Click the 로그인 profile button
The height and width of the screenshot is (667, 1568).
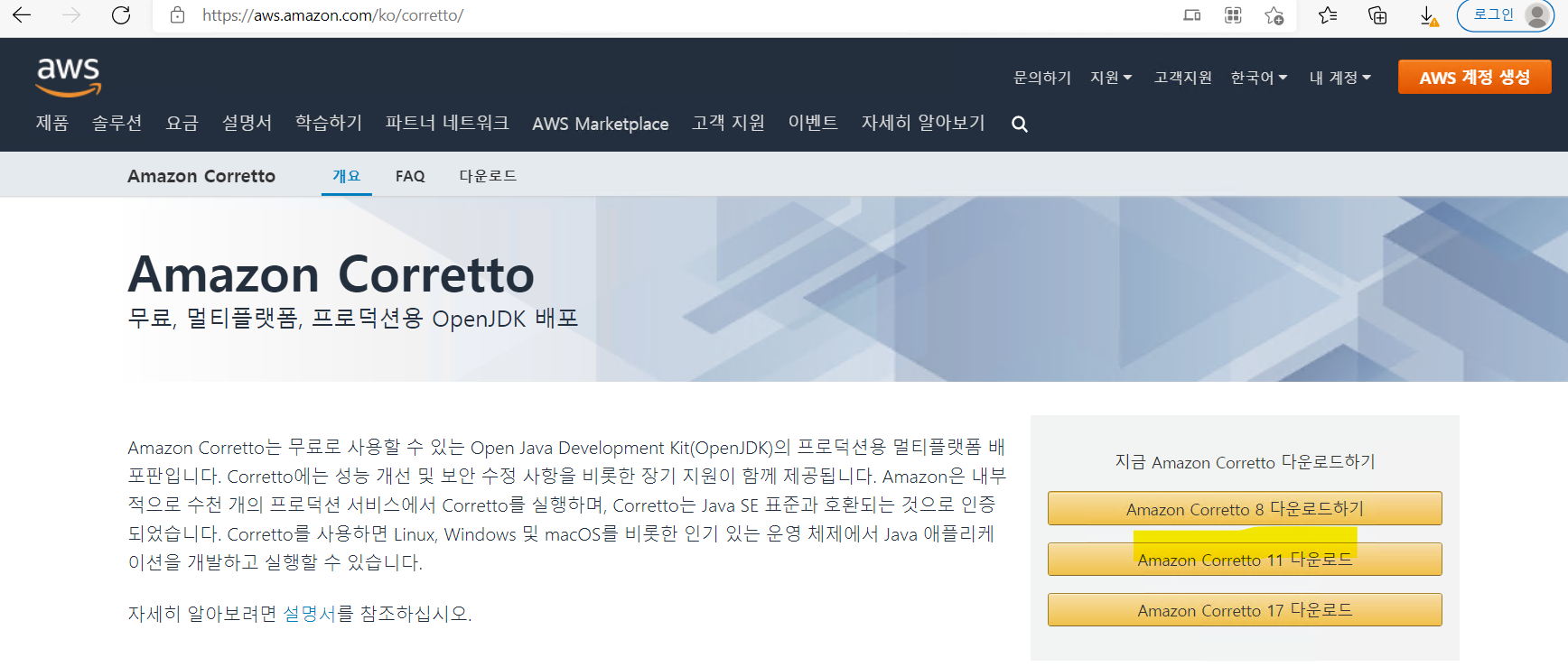pyautogui.click(x=1505, y=15)
